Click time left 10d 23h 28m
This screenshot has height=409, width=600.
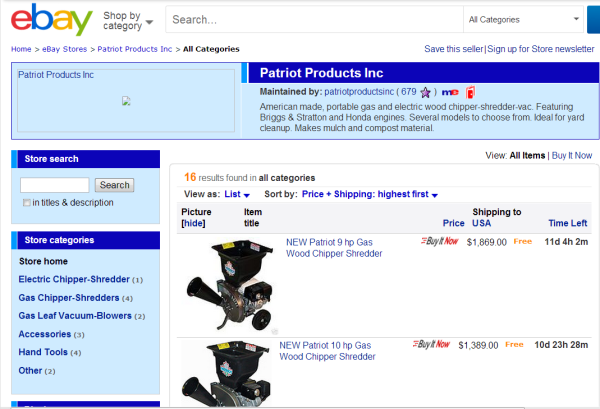pyautogui.click(x=561, y=345)
